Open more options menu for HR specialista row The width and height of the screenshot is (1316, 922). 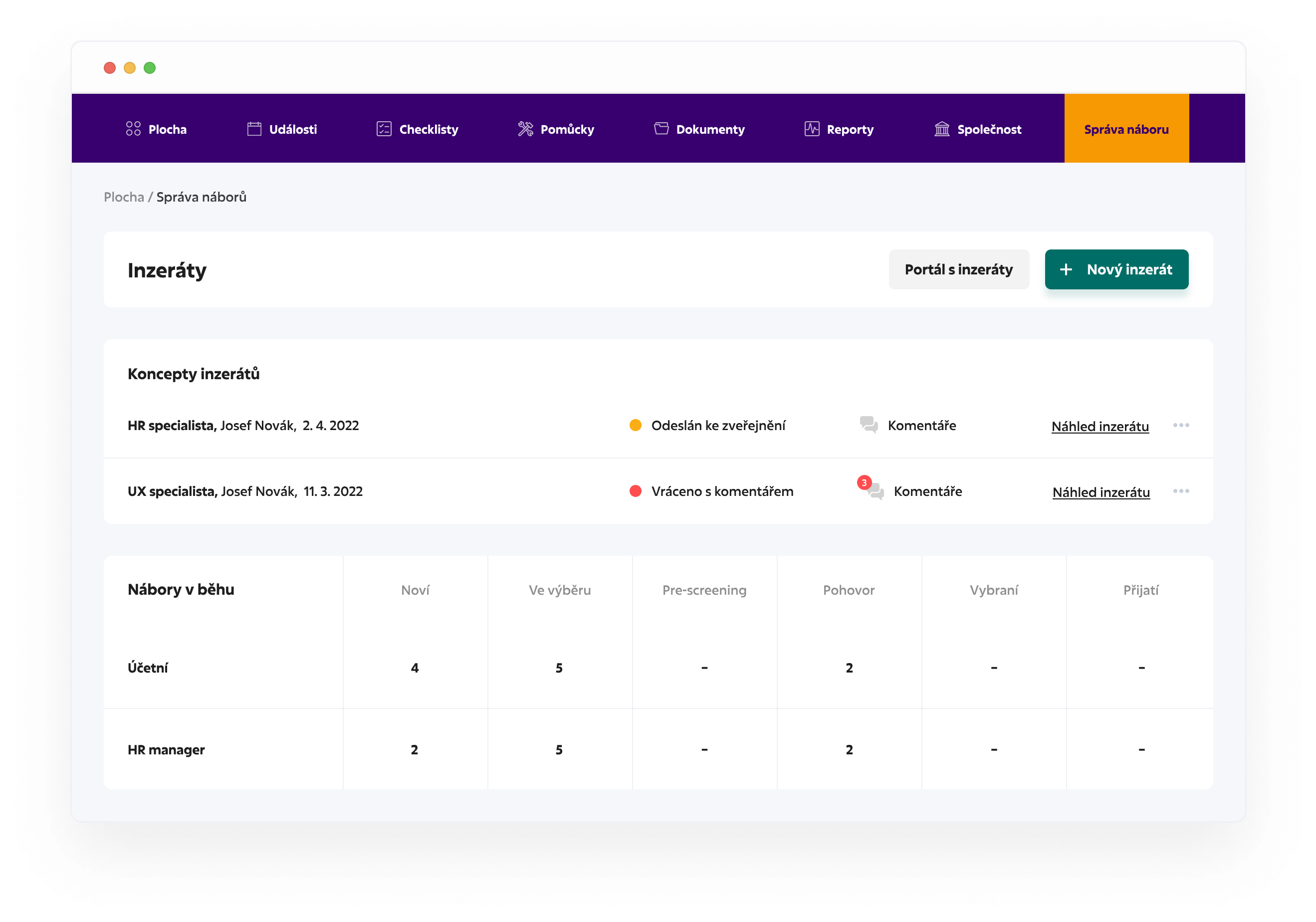1181,425
